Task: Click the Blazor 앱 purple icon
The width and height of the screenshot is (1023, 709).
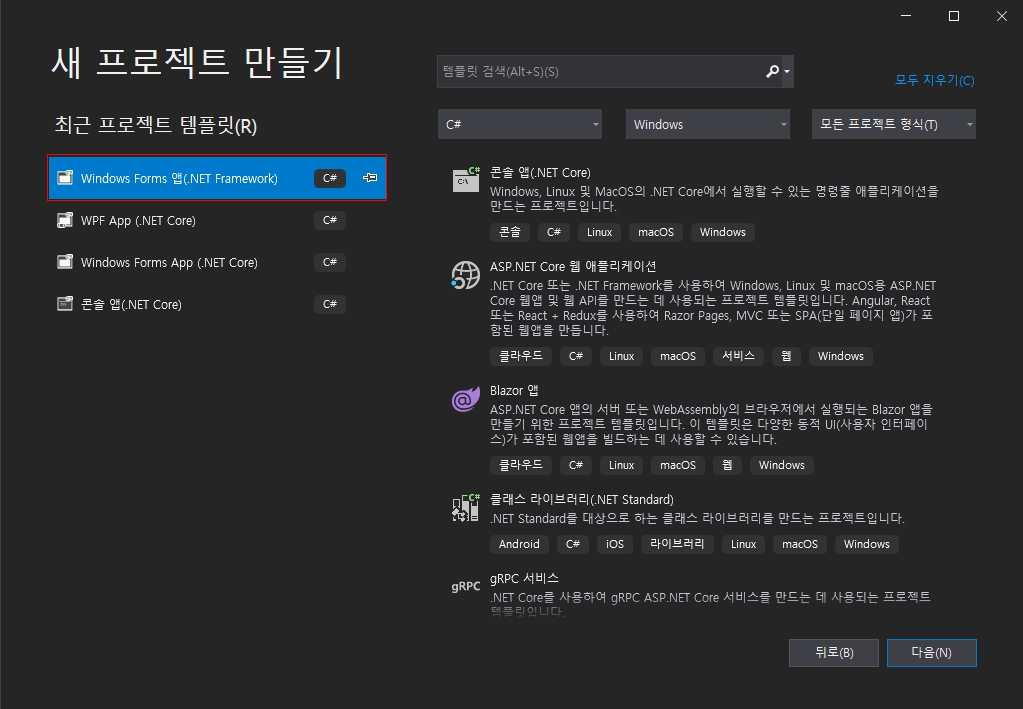Action: coord(465,399)
